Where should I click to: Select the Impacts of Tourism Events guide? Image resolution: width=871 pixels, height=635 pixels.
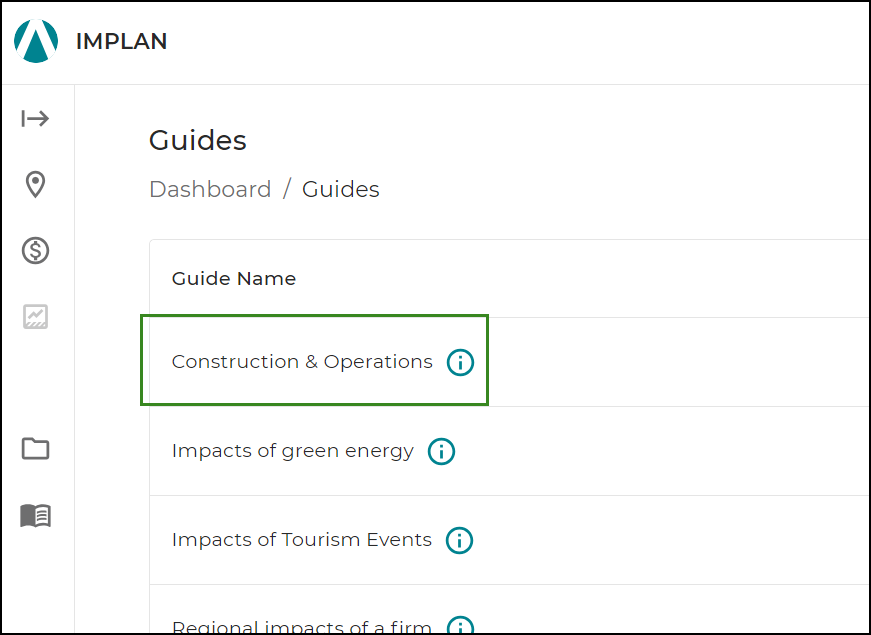(300, 540)
